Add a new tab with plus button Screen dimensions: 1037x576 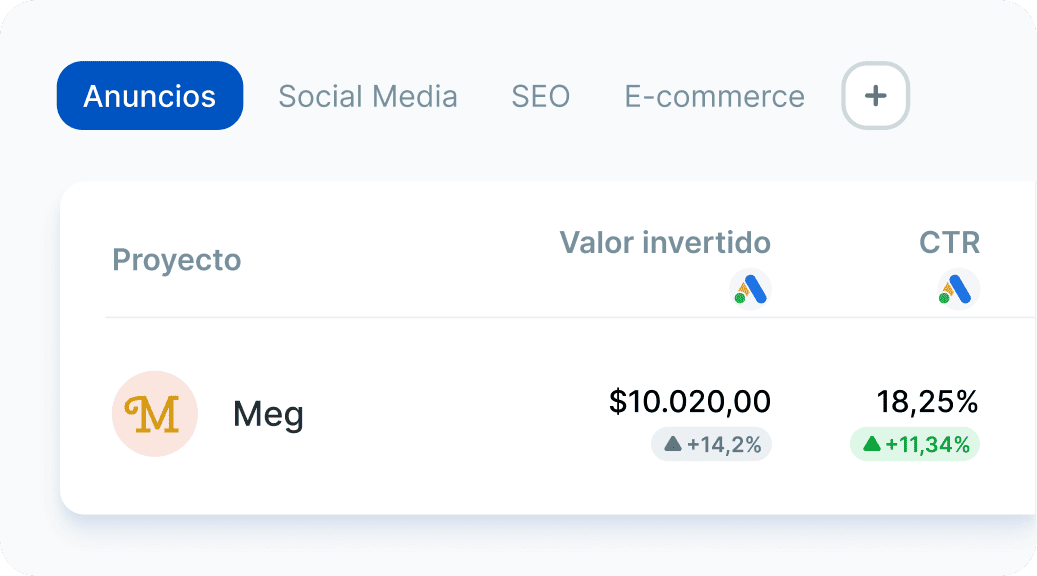pyautogui.click(x=876, y=96)
